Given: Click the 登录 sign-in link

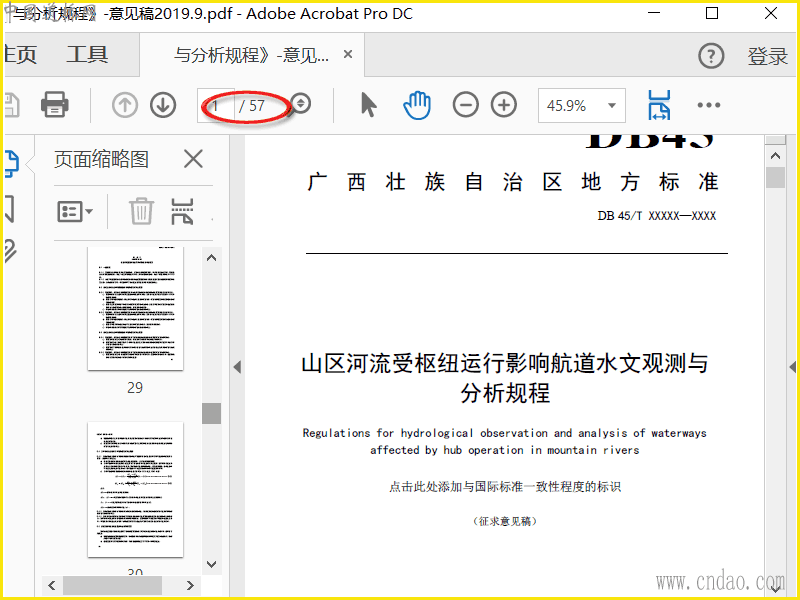Looking at the screenshot, I should [x=768, y=56].
